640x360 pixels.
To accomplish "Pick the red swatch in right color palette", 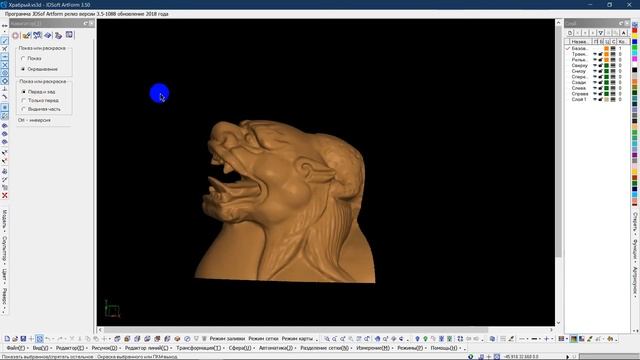I will point(635,31).
